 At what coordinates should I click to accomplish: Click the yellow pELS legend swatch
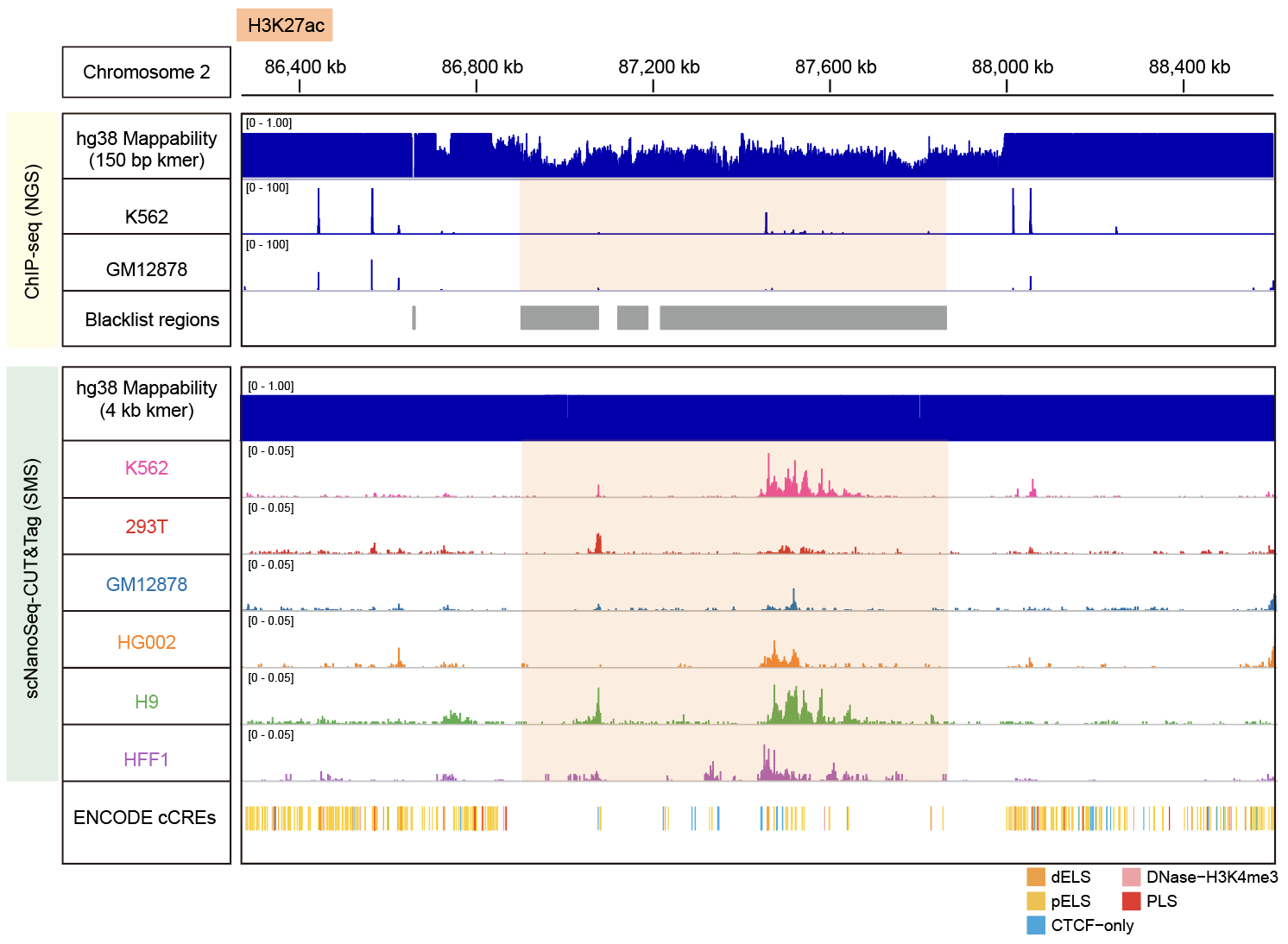pos(1035,901)
